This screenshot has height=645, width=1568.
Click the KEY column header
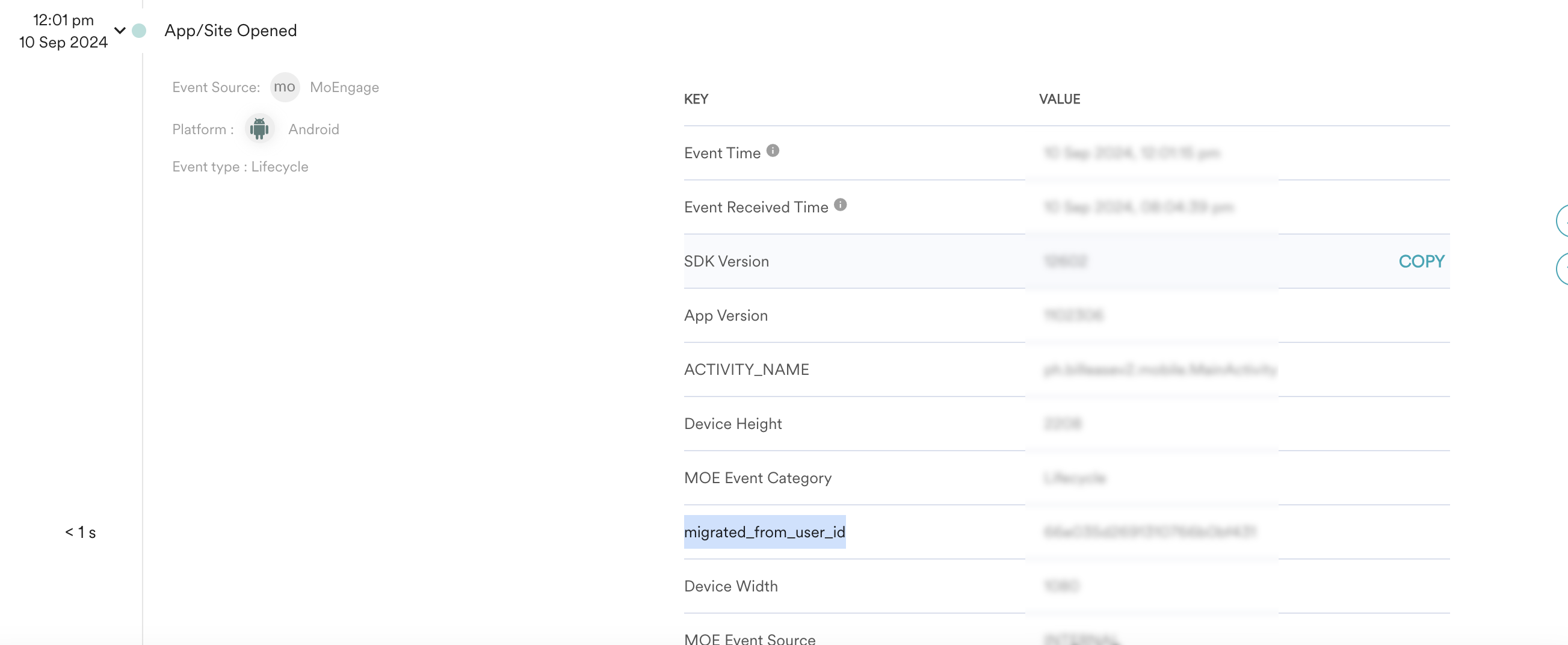click(696, 99)
